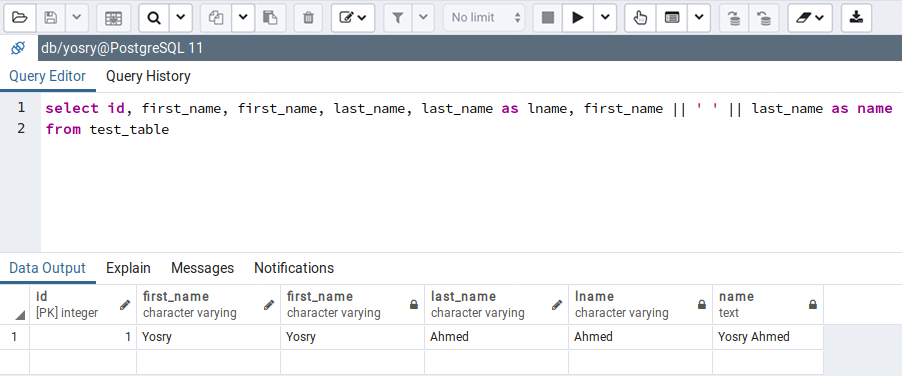Open the Explain results tab
902x376 pixels.
tap(128, 268)
